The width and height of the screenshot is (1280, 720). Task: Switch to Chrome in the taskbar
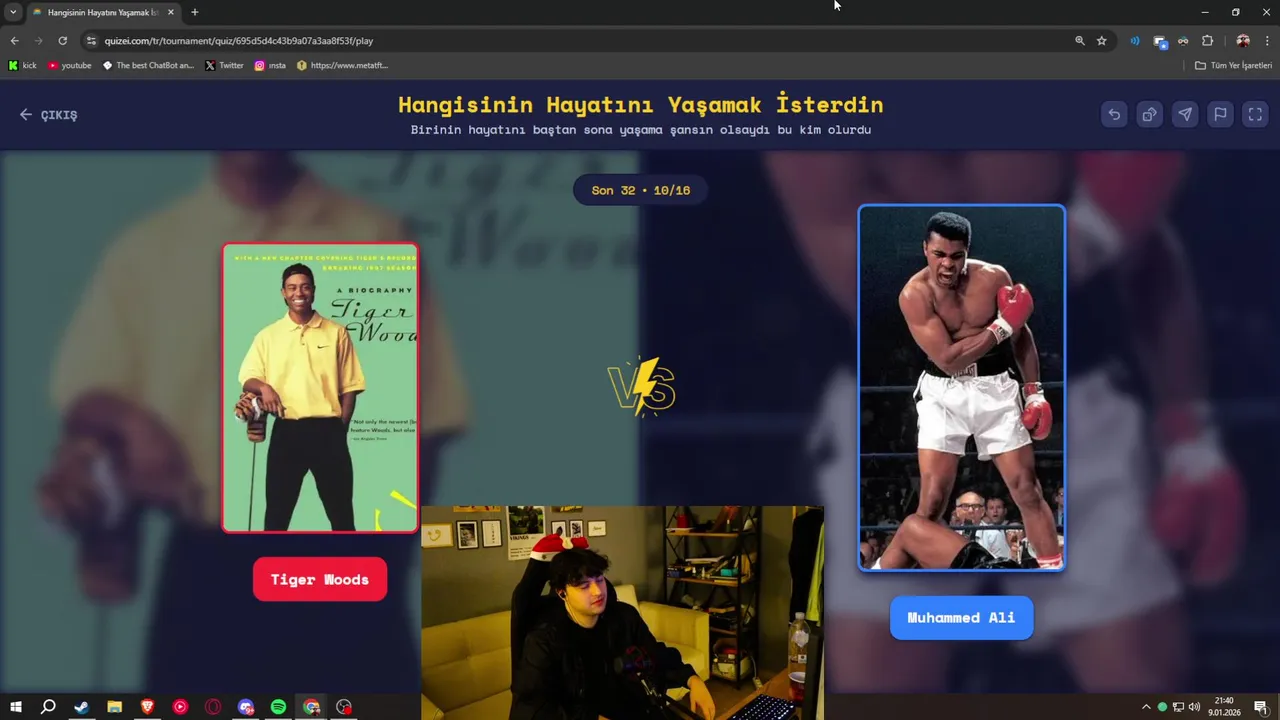point(311,707)
